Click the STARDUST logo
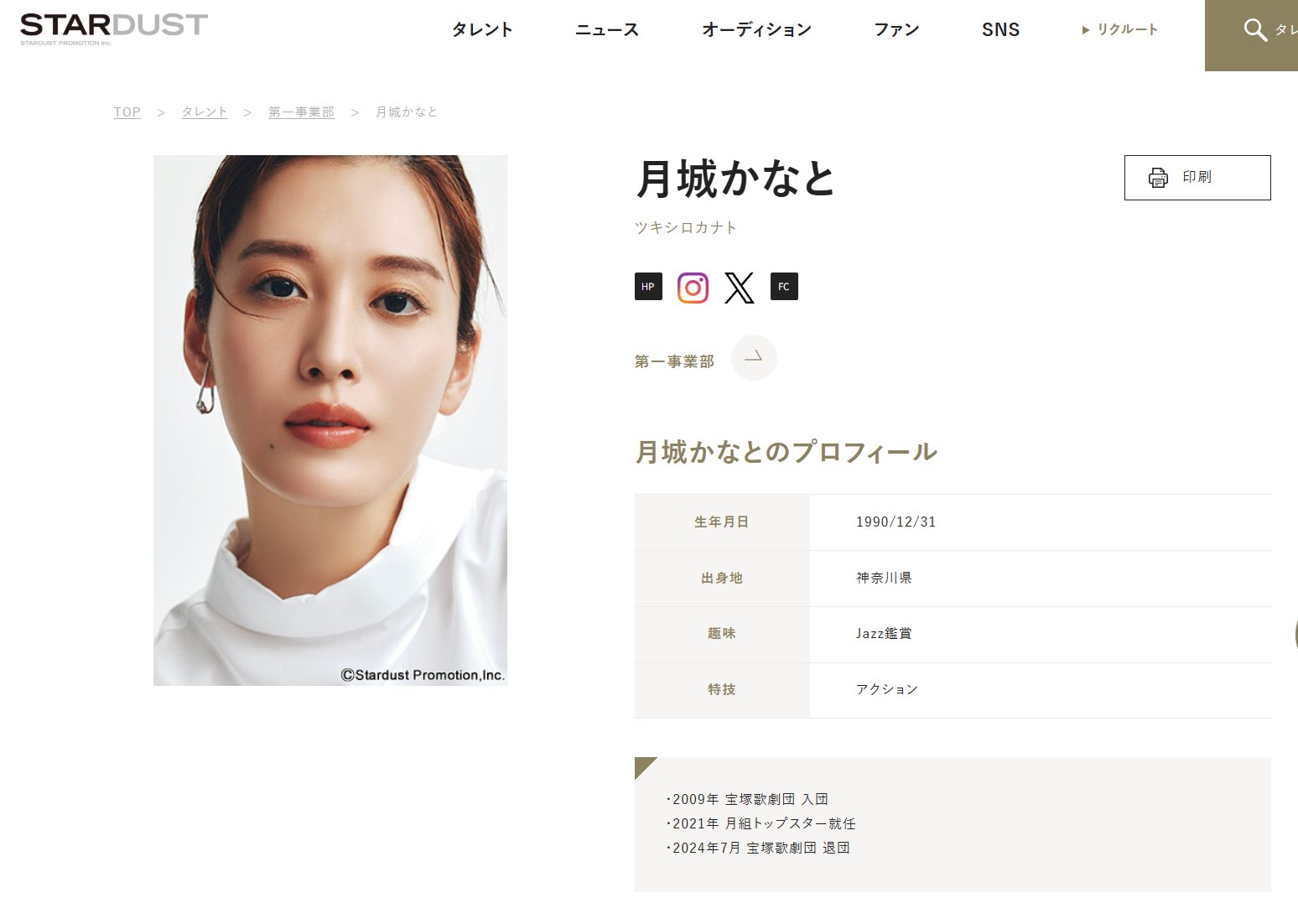Screen dimensions: 1298x924 point(114,29)
